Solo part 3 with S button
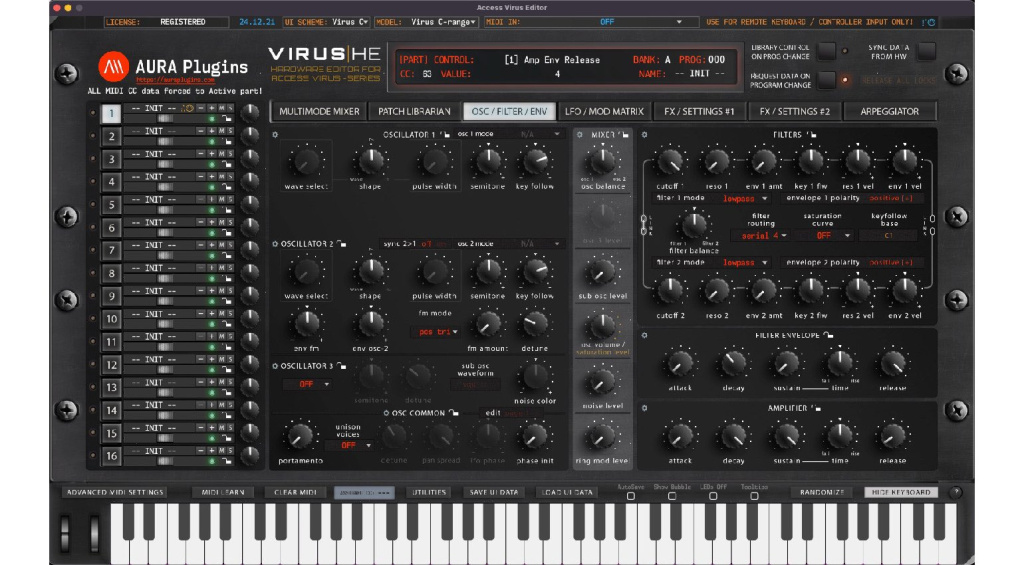Image resolution: width=1024 pixels, height=565 pixels. [x=231, y=153]
